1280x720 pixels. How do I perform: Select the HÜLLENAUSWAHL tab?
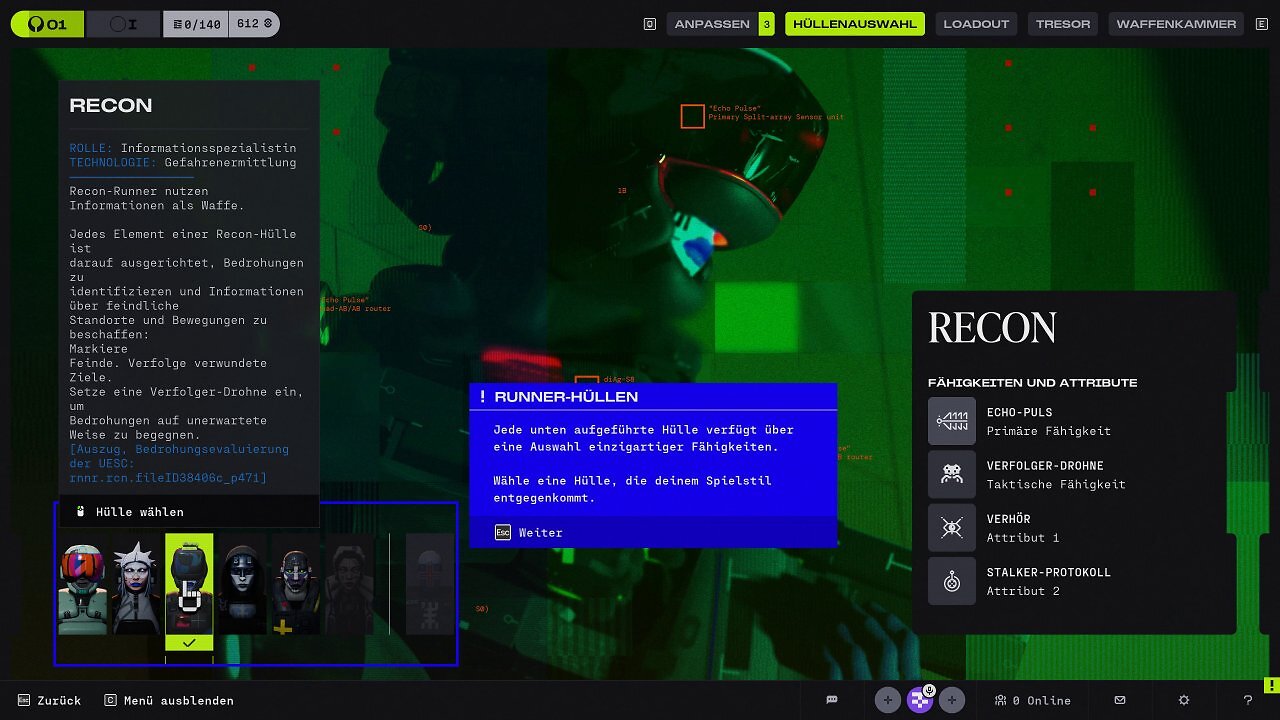(x=854, y=24)
